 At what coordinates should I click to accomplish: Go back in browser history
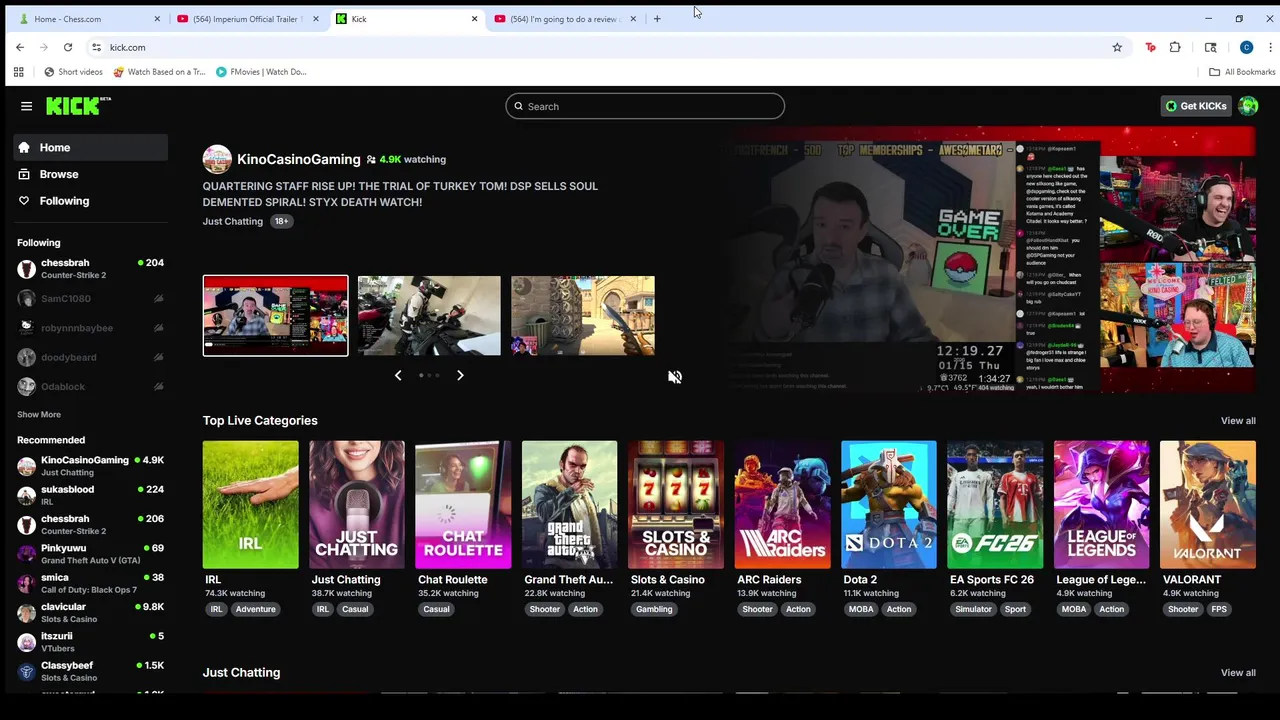point(20,47)
